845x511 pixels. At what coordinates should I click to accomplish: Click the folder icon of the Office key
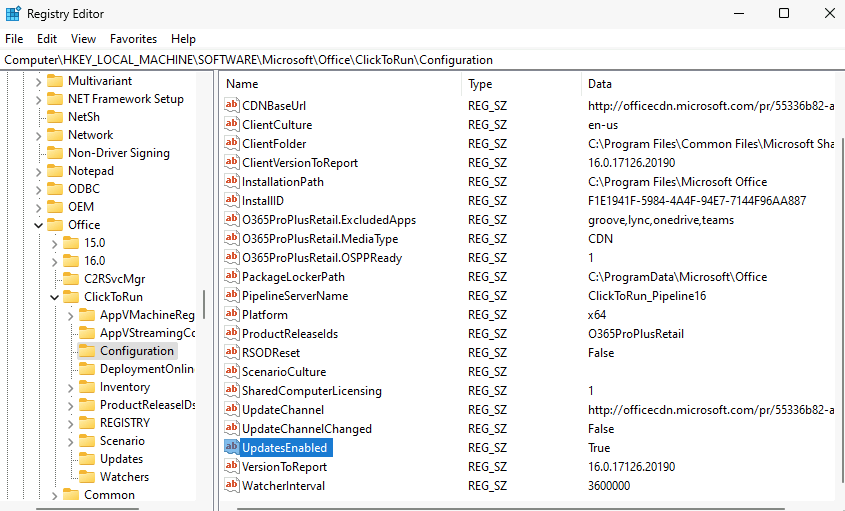pyautogui.click(x=55, y=224)
